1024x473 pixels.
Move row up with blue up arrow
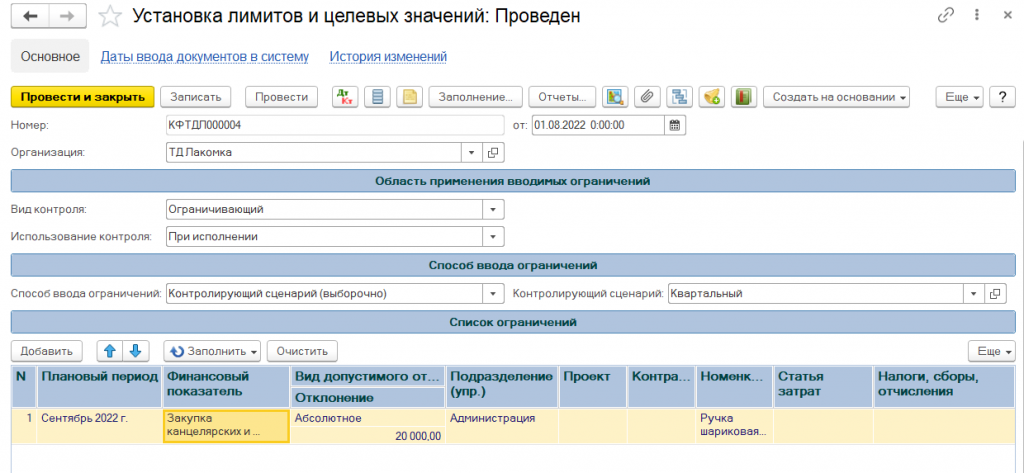coord(110,351)
